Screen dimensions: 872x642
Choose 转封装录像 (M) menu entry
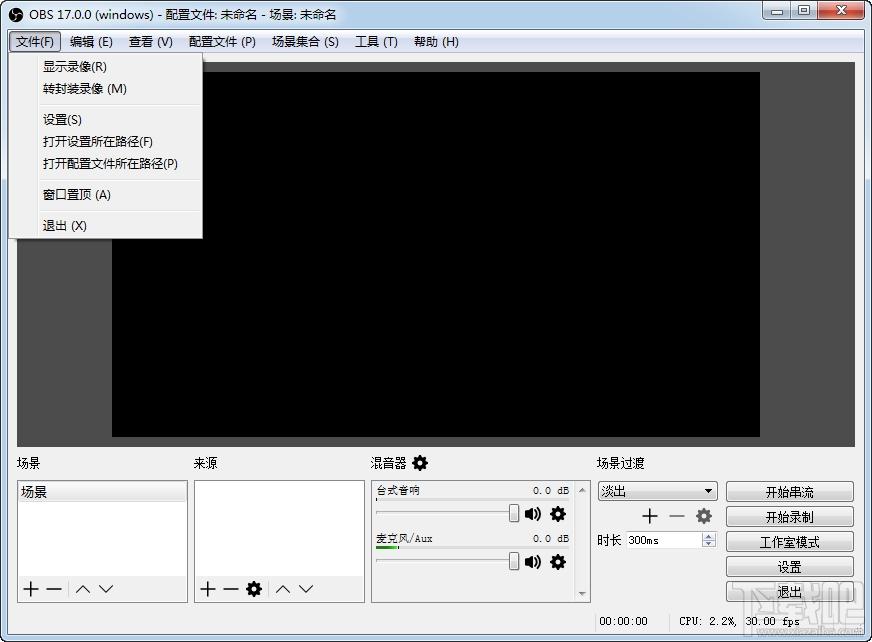[106, 89]
